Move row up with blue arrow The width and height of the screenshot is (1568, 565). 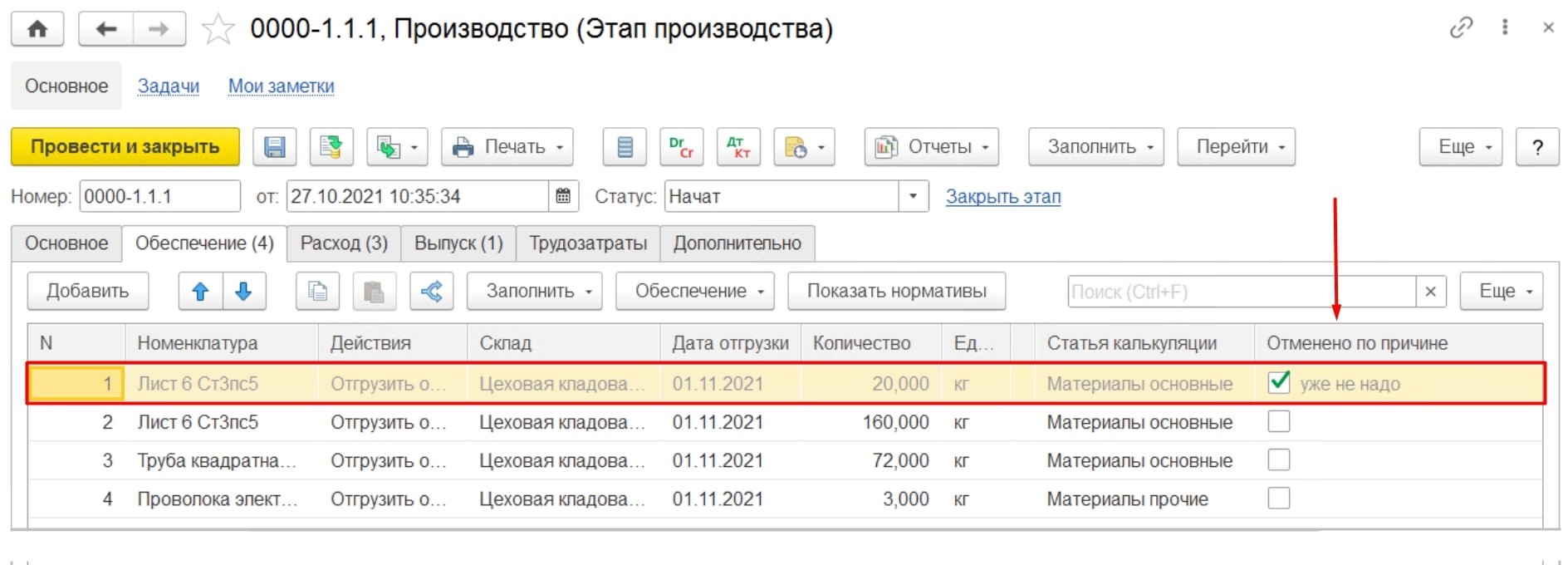(x=200, y=292)
